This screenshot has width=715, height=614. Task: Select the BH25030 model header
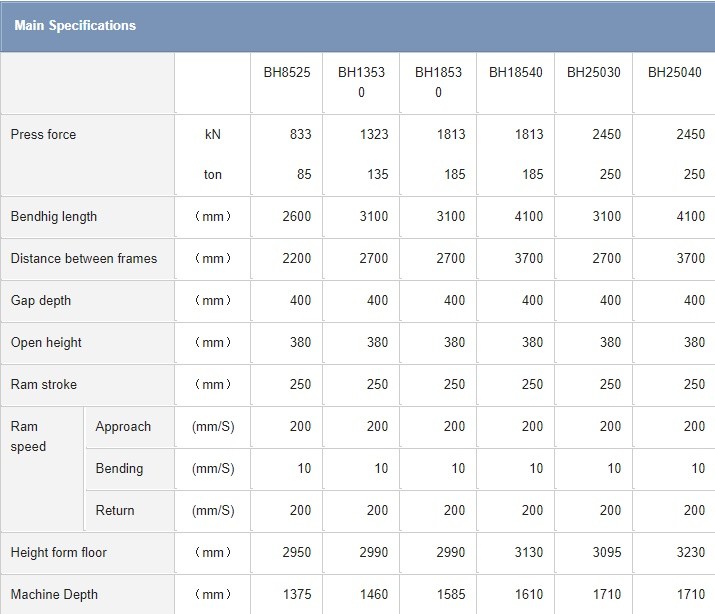pyautogui.click(x=594, y=73)
